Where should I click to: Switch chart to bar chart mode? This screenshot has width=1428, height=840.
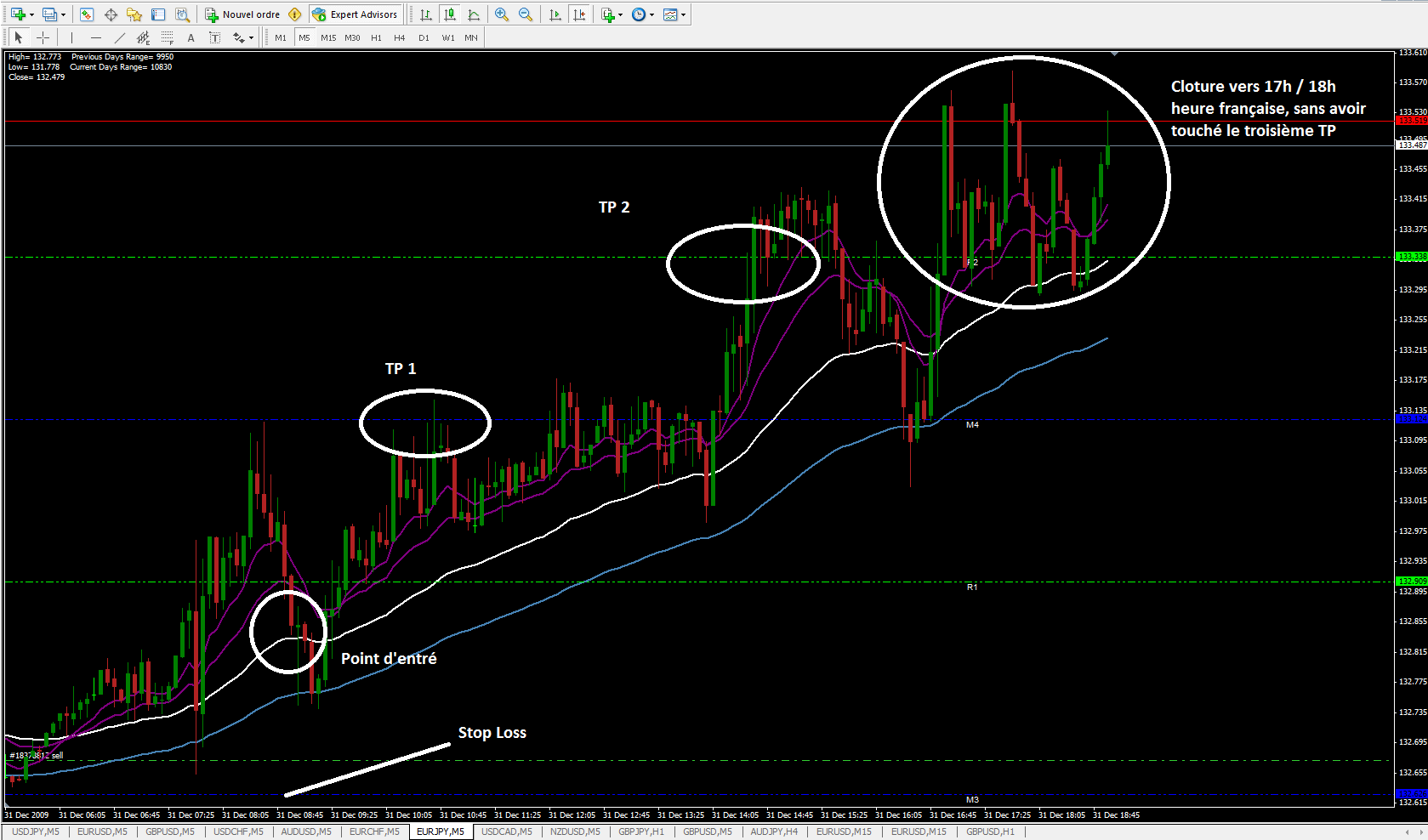426,14
